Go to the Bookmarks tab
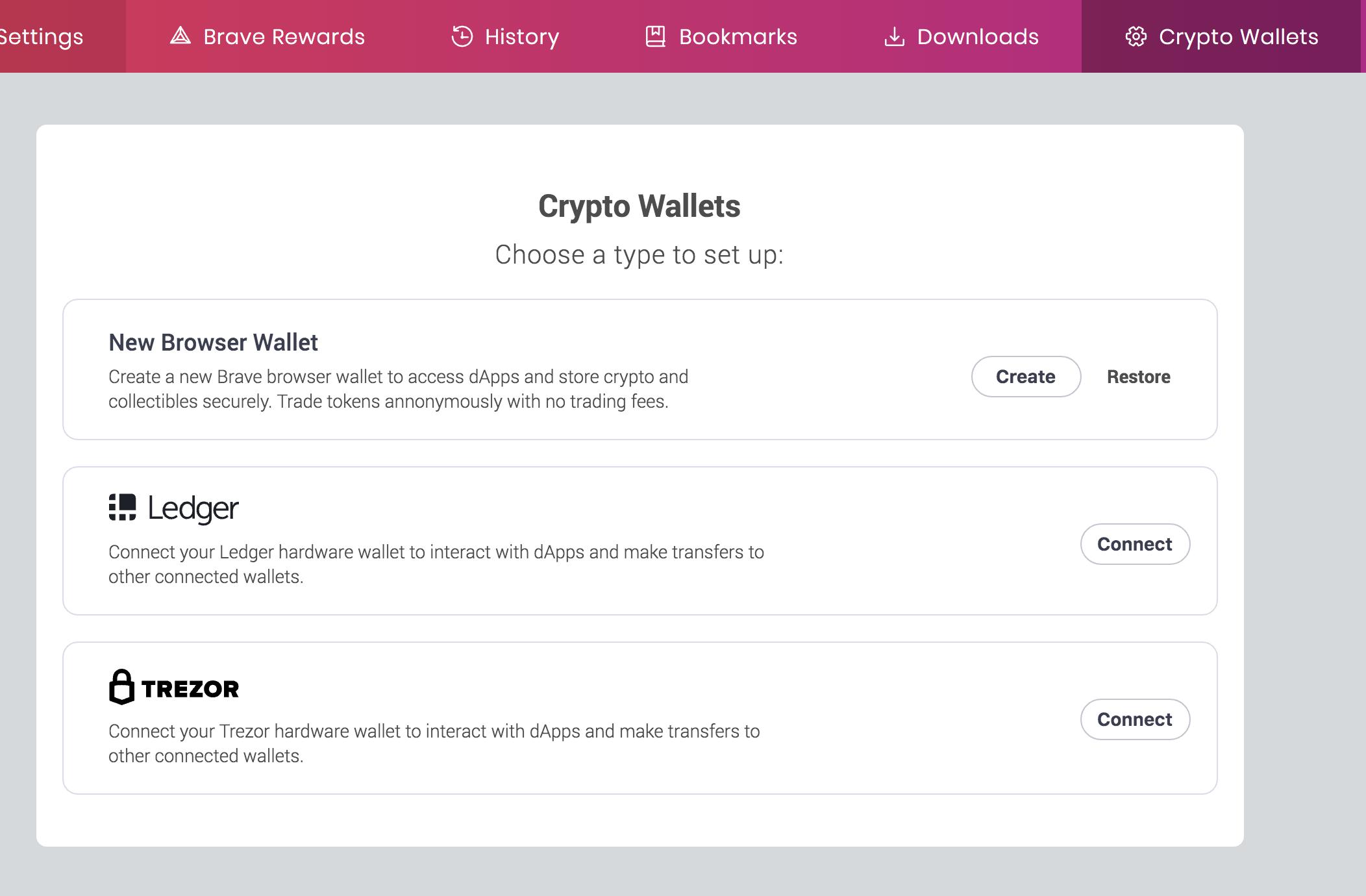The width and height of the screenshot is (1366, 896). click(x=738, y=36)
